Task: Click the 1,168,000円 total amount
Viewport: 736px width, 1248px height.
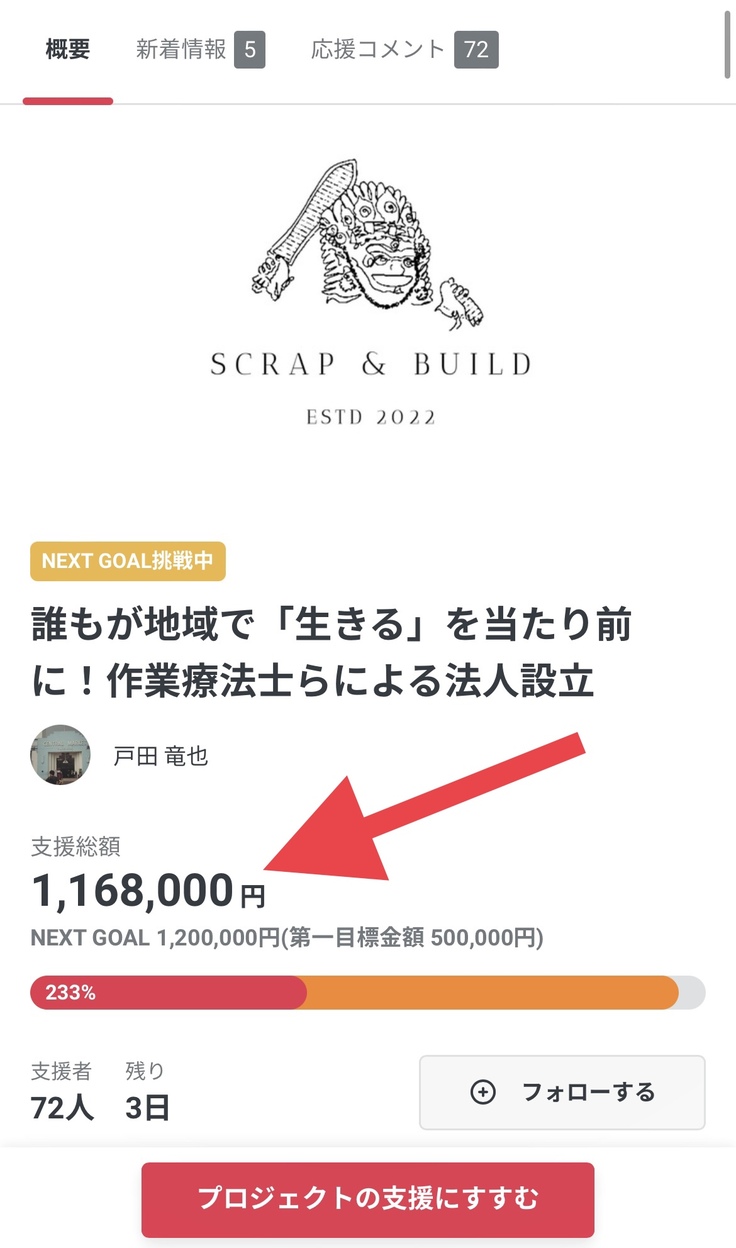Action: point(148,890)
